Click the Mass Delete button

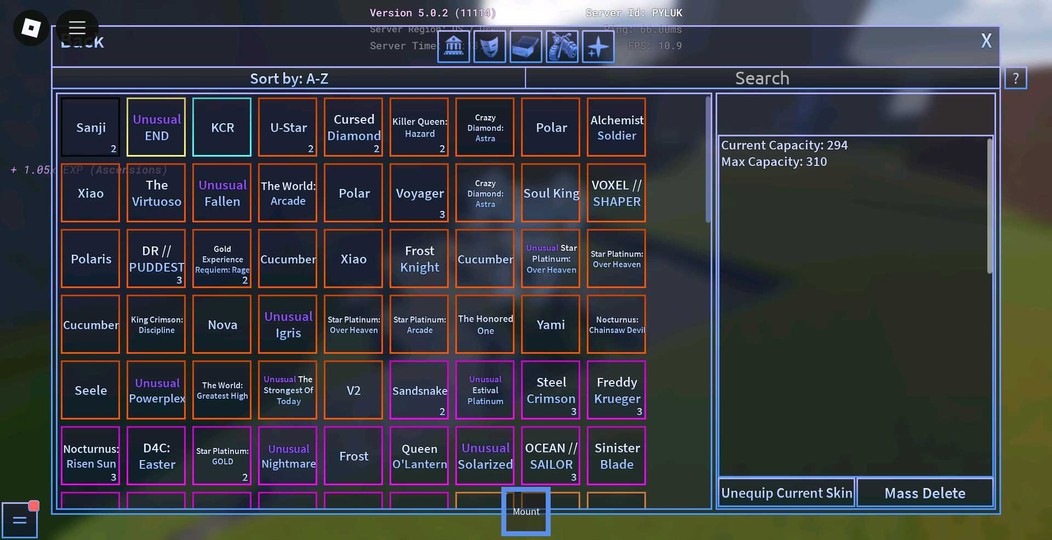pos(925,493)
